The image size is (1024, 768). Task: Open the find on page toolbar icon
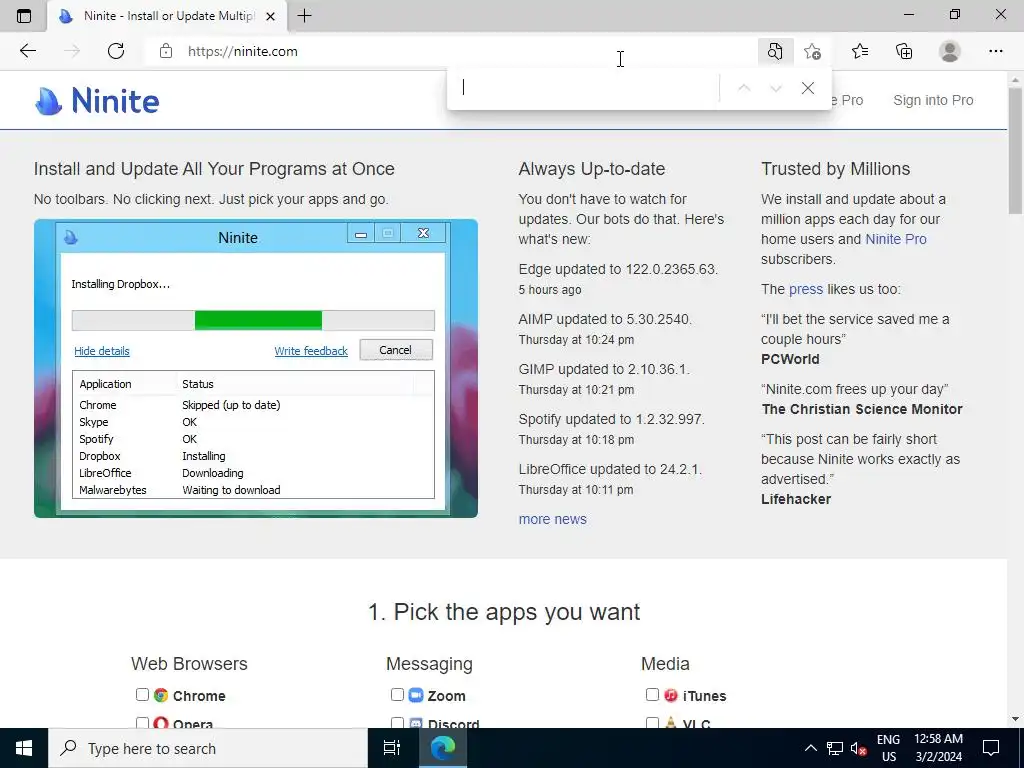775,51
